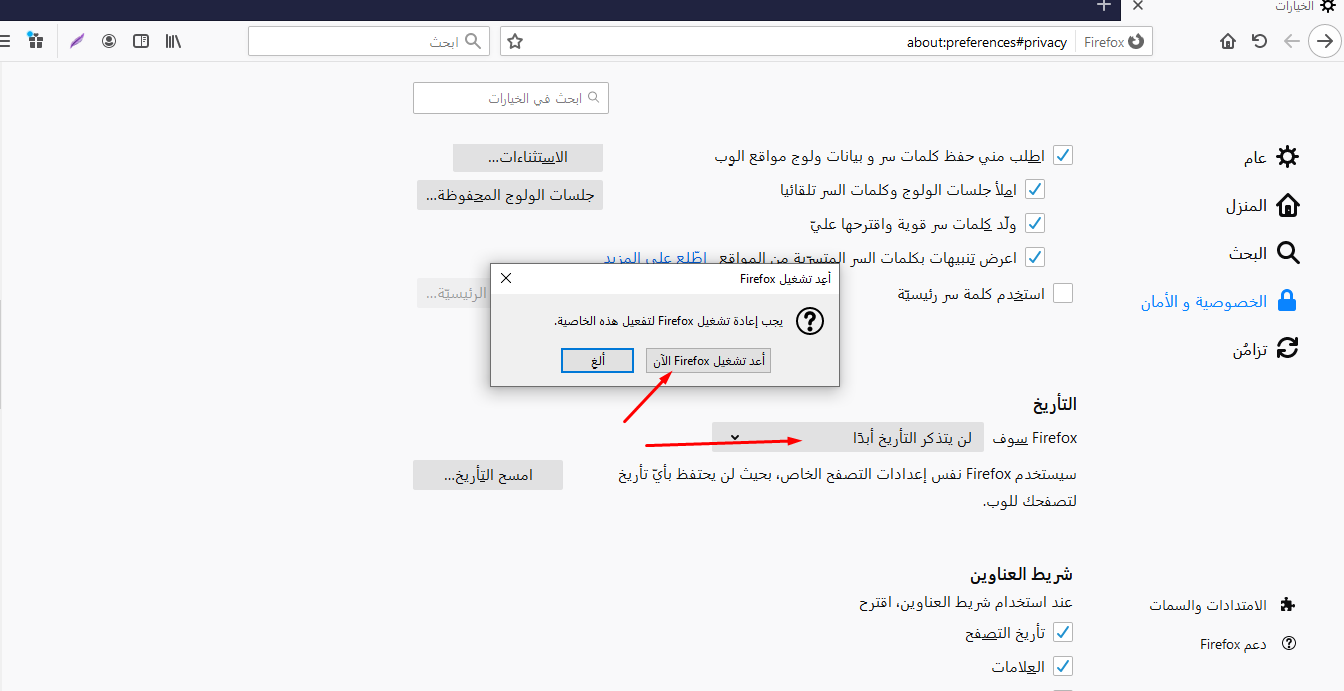Reload the current page

tap(1260, 41)
